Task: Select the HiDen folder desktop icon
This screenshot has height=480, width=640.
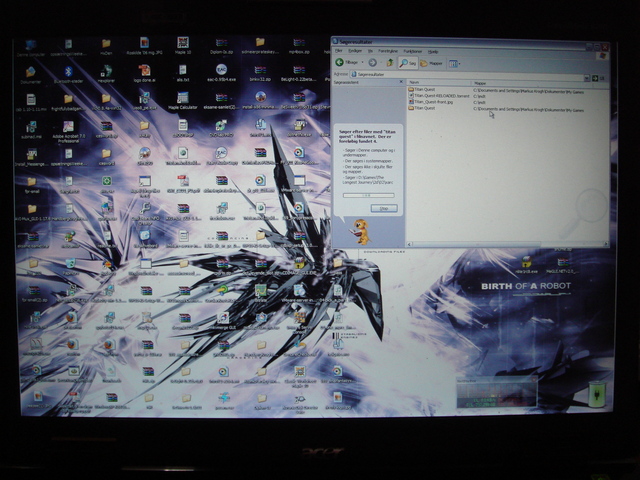Action: click(106, 47)
